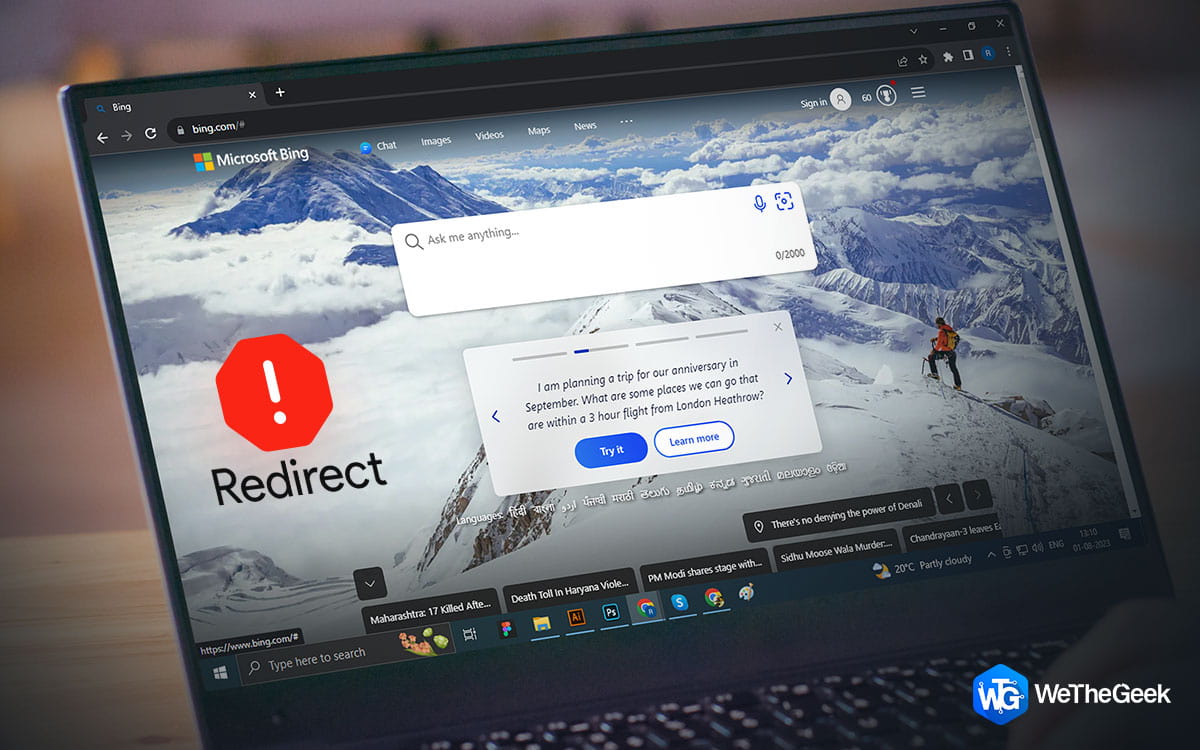Screen dimensions: 1200x750
Task: Click the Type here to search box
Action: [346, 656]
